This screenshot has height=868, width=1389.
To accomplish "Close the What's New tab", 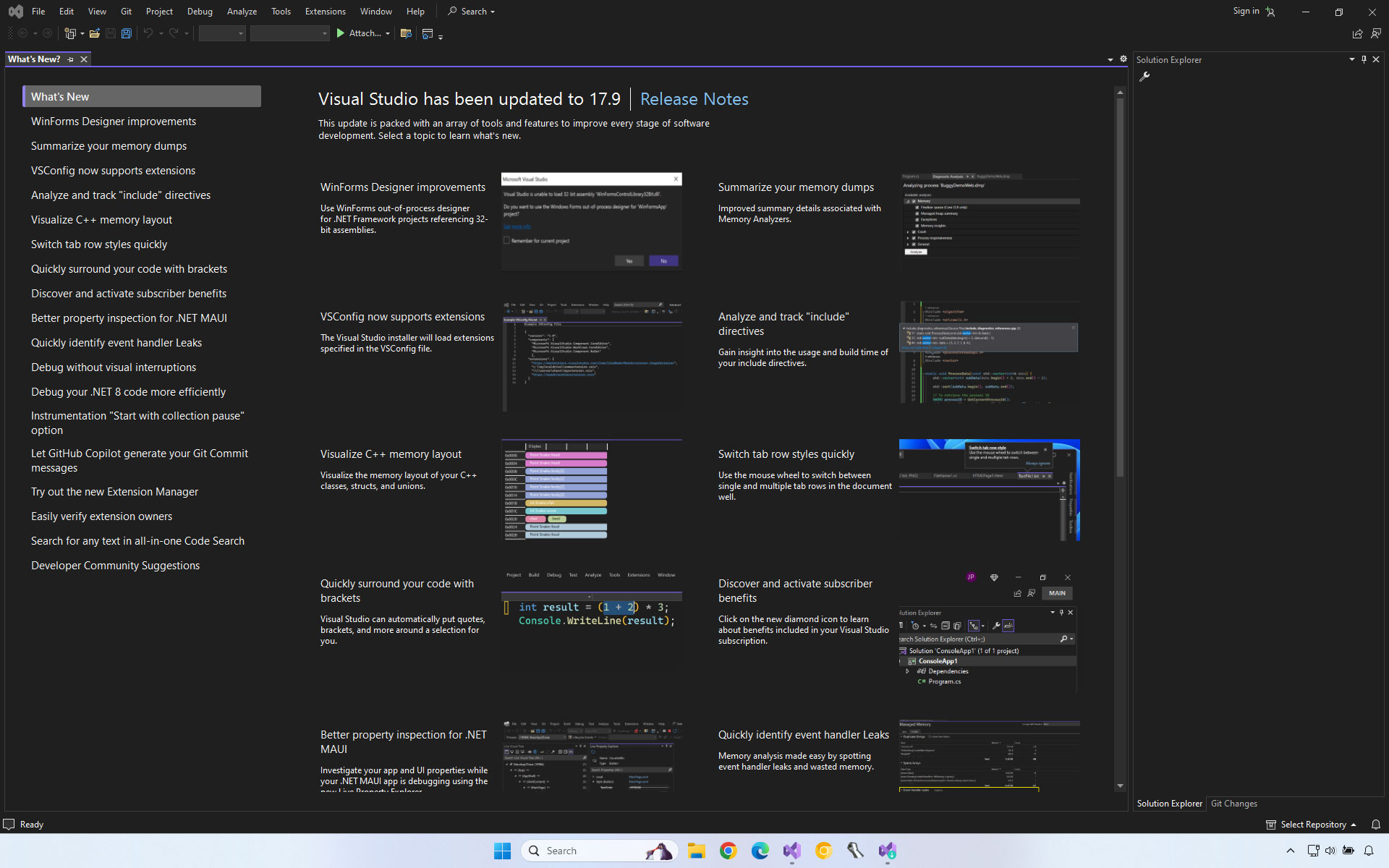I will pyautogui.click(x=84, y=59).
